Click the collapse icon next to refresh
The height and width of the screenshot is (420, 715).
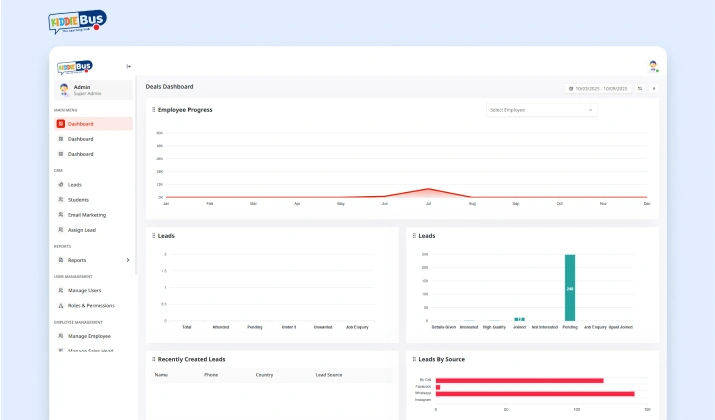(x=654, y=88)
